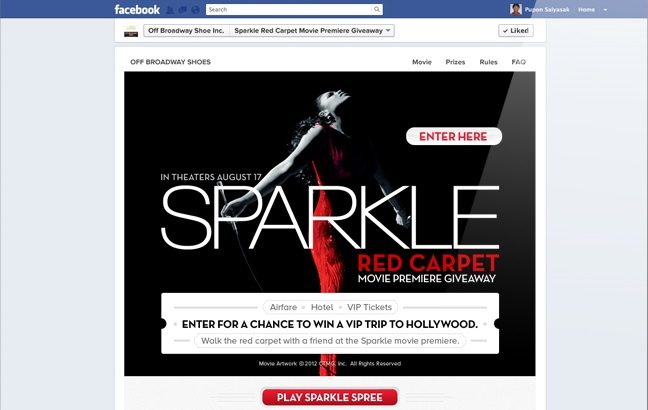The height and width of the screenshot is (410, 648).
Task: Open friend requests icon
Action: 170,10
